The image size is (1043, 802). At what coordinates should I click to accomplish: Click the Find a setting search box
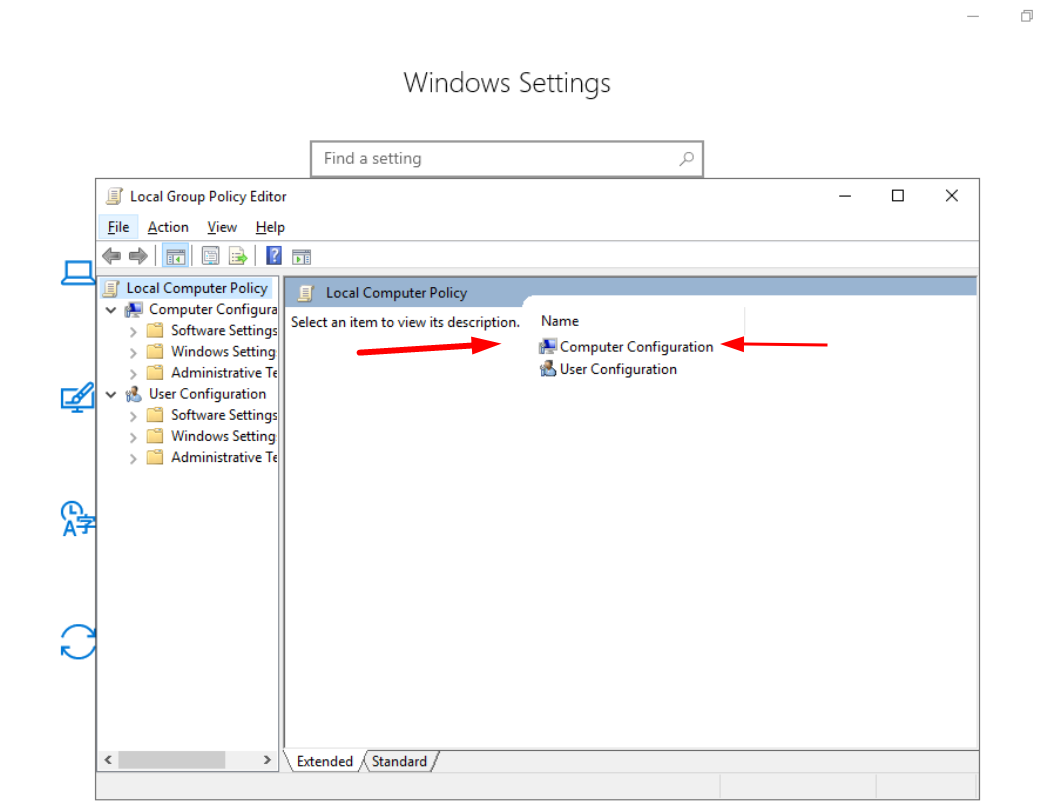click(495, 159)
